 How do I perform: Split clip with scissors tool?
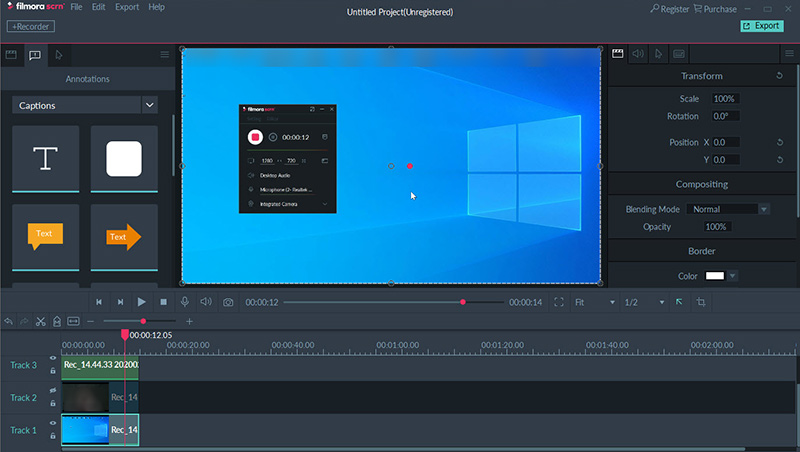tap(40, 321)
